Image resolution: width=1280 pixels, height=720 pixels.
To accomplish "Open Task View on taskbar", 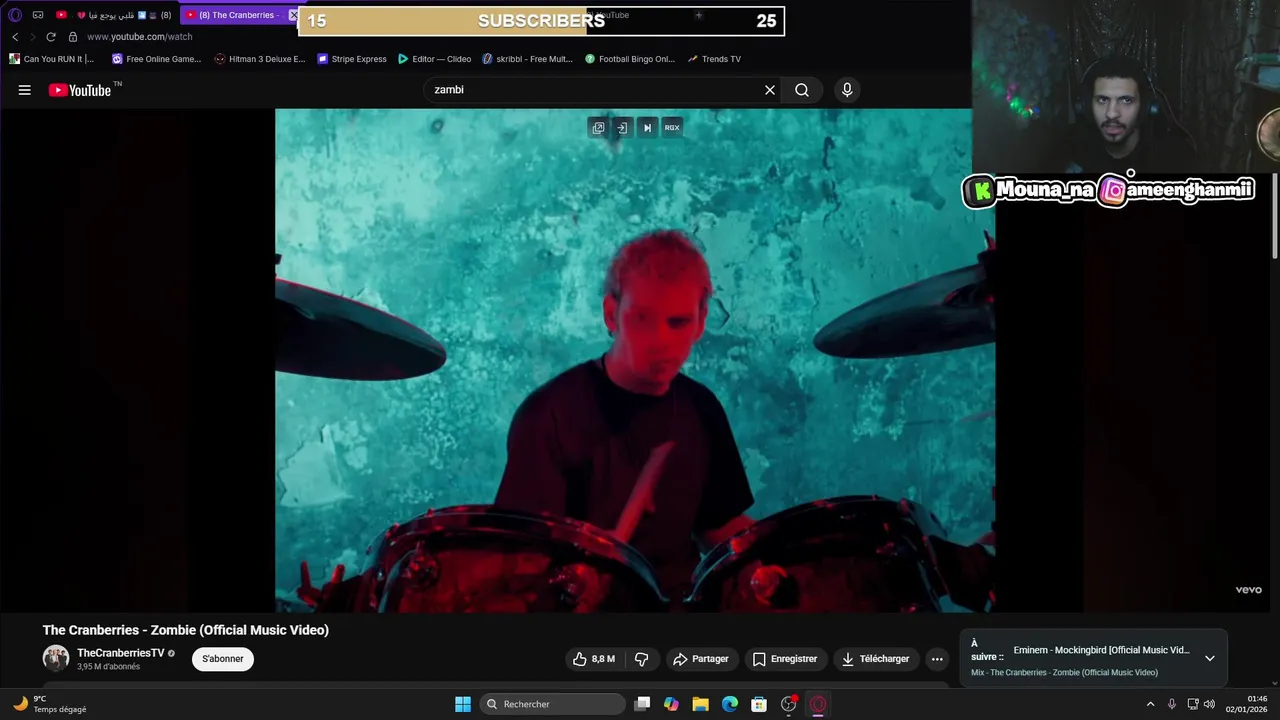I will click(643, 704).
